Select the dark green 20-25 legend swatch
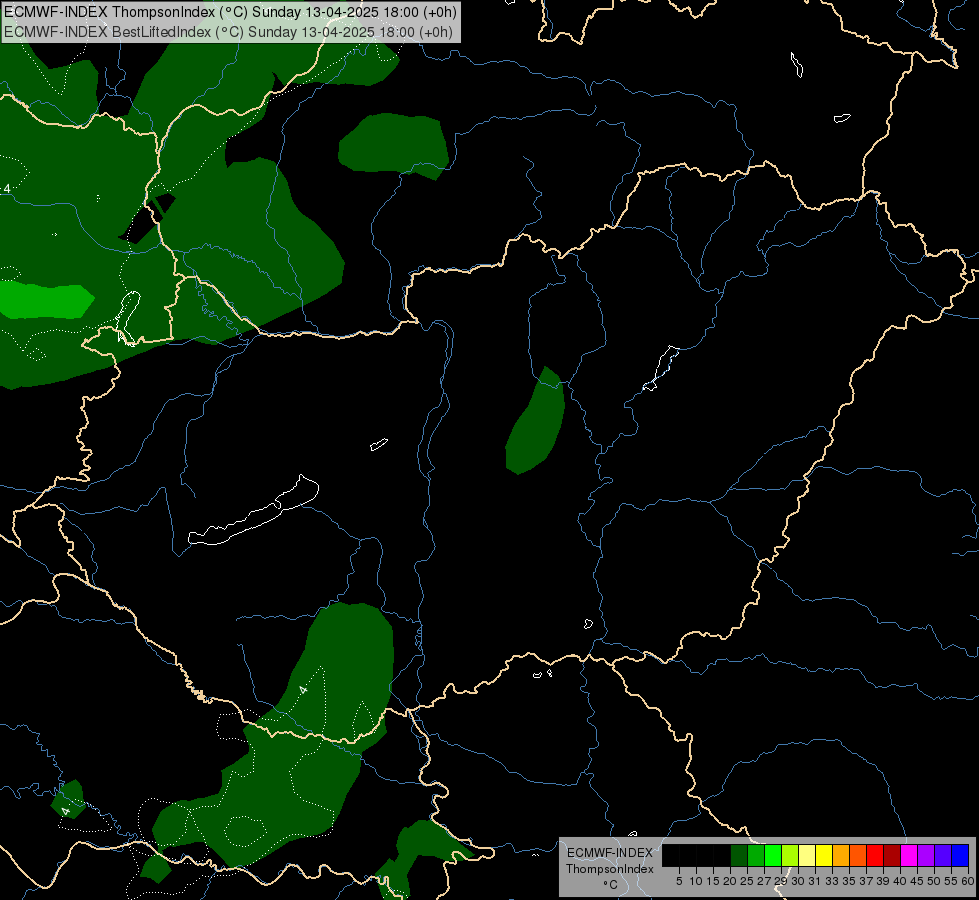This screenshot has height=900, width=979. (739, 855)
